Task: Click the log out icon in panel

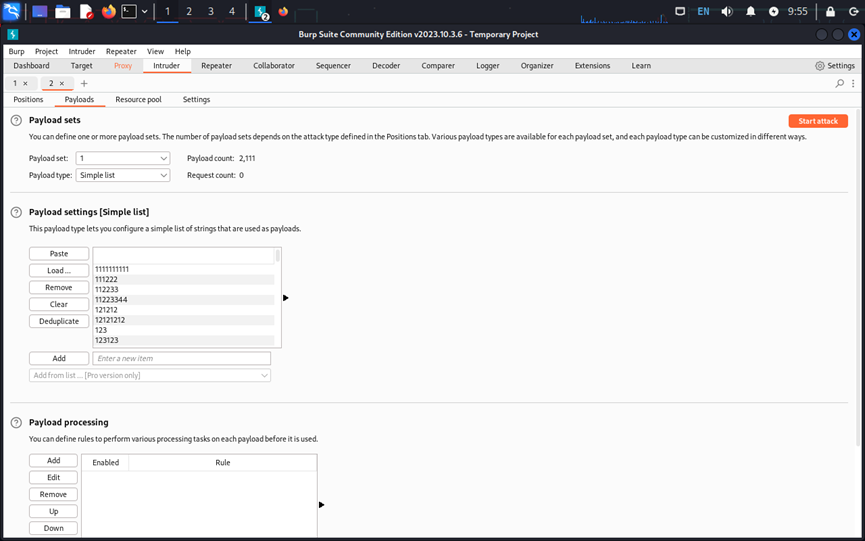Action: [x=853, y=11]
